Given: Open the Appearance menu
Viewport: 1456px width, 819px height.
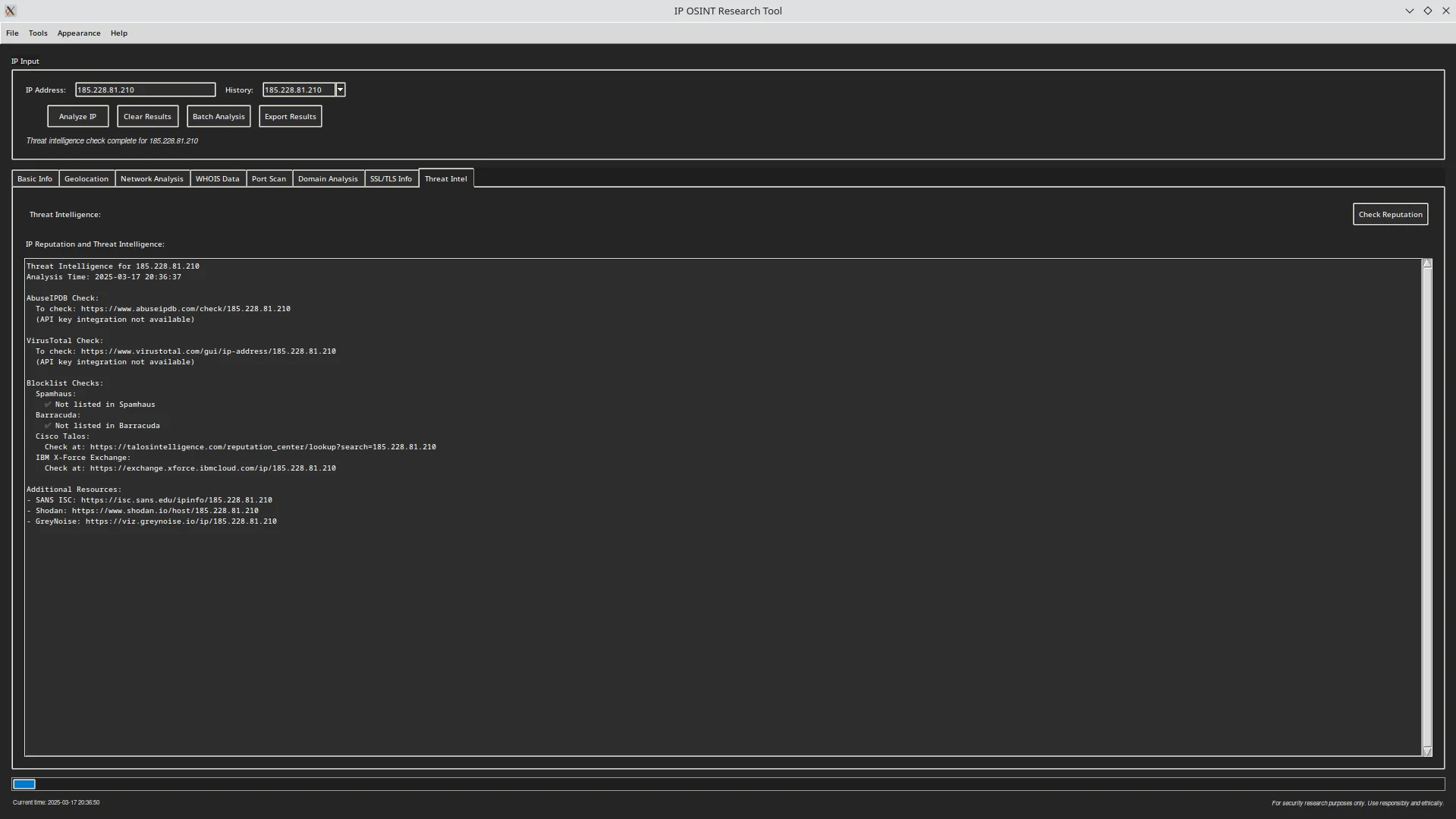Looking at the screenshot, I should 79,33.
